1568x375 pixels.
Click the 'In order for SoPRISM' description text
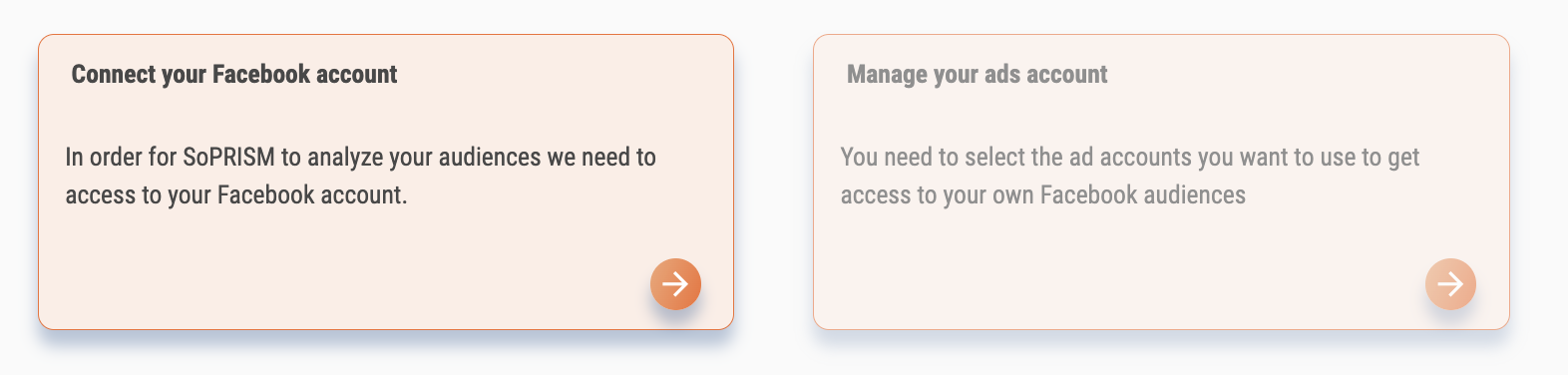(x=361, y=176)
